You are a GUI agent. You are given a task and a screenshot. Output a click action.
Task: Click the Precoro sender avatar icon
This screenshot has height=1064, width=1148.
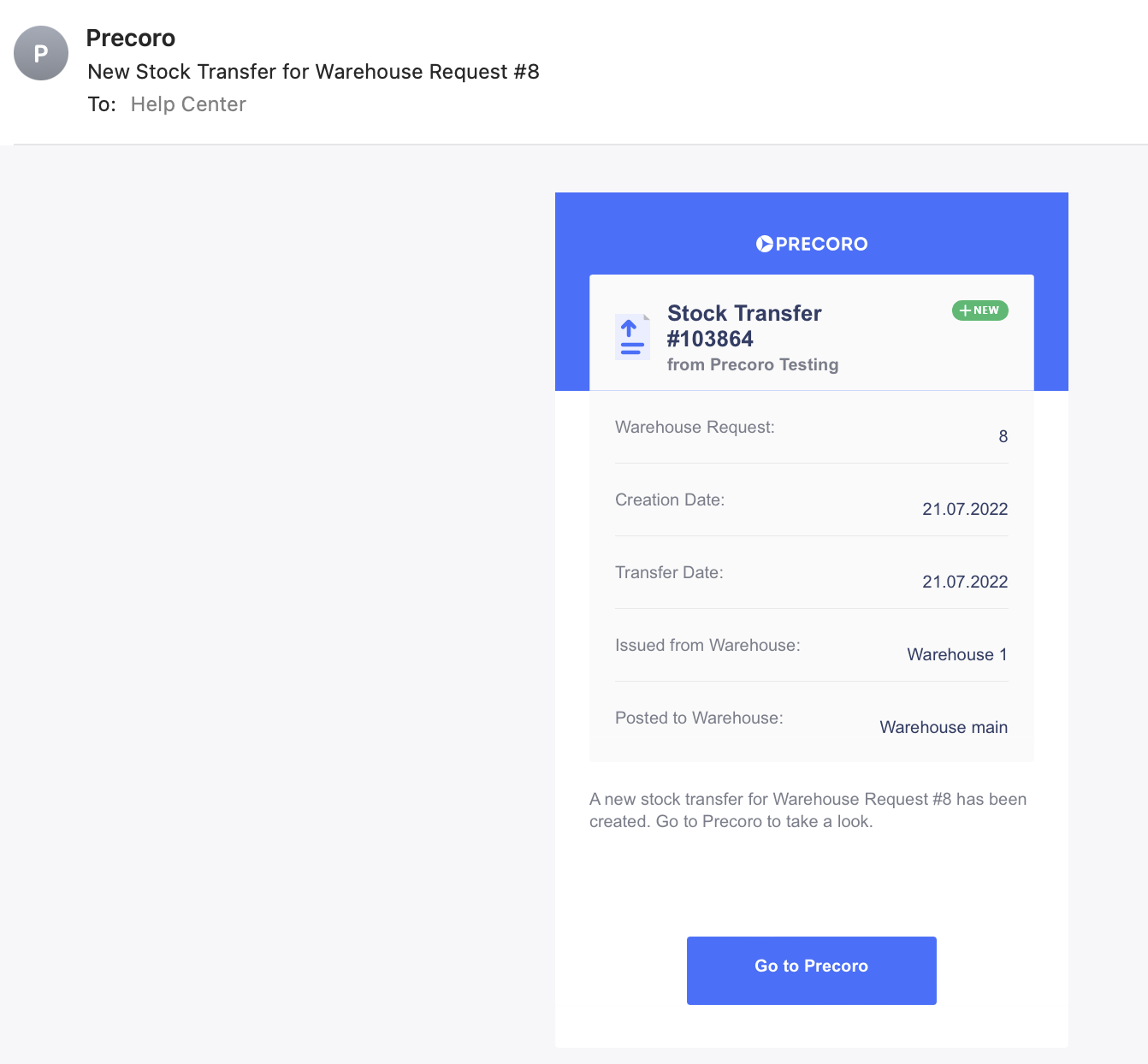[41, 53]
